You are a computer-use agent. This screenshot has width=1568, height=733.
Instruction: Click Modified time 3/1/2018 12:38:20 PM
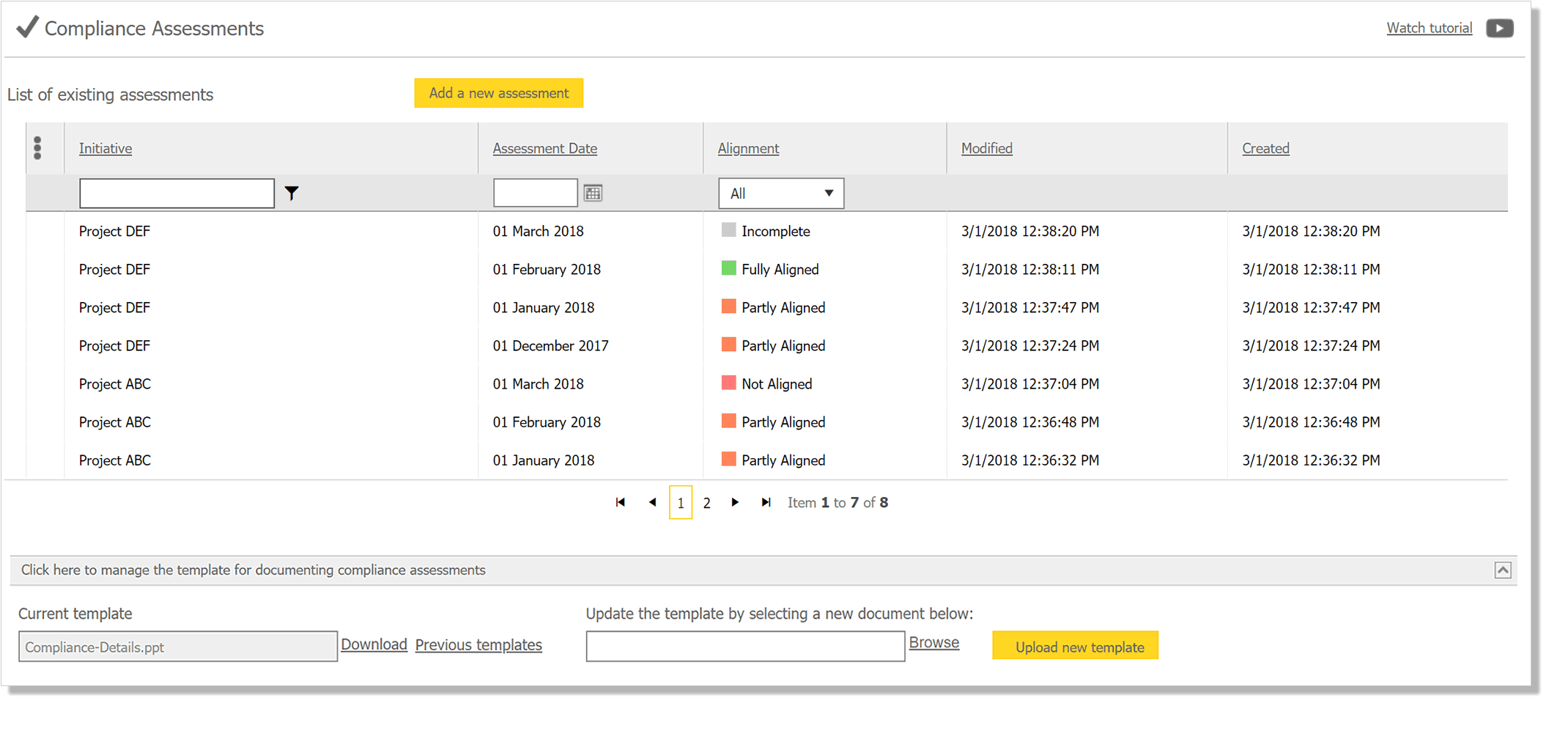[x=1030, y=231]
